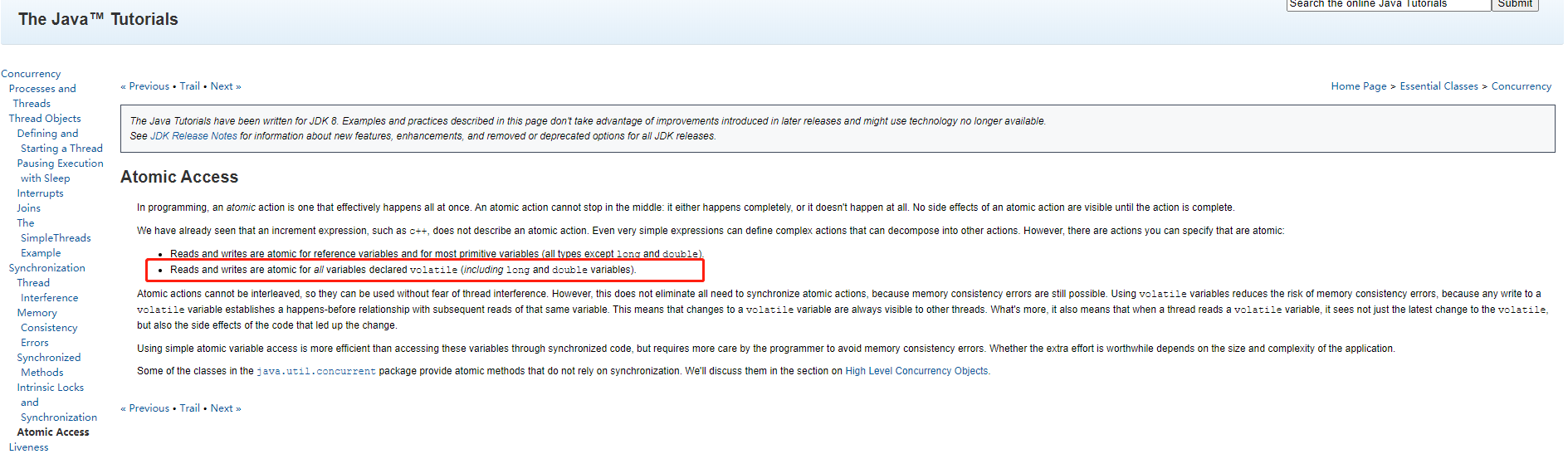
Task: Go to Defining and Starting a Thread
Action: pos(60,141)
